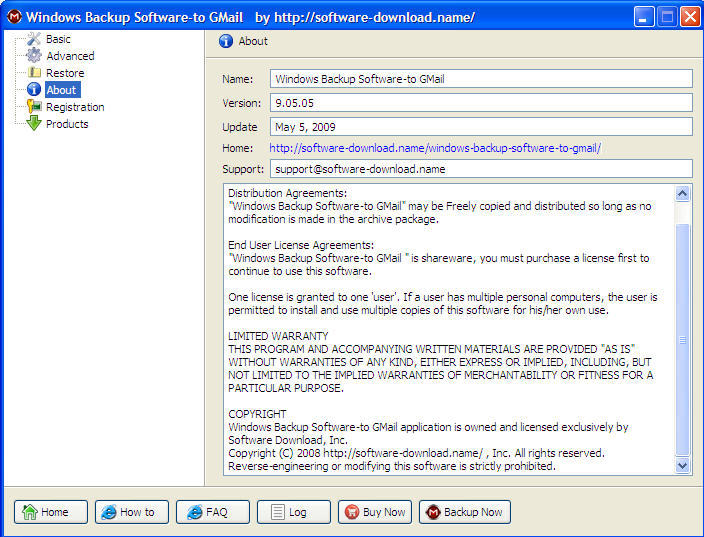Open the software-download.name home page link
Image resolution: width=704 pixels, height=537 pixels.
point(435,148)
